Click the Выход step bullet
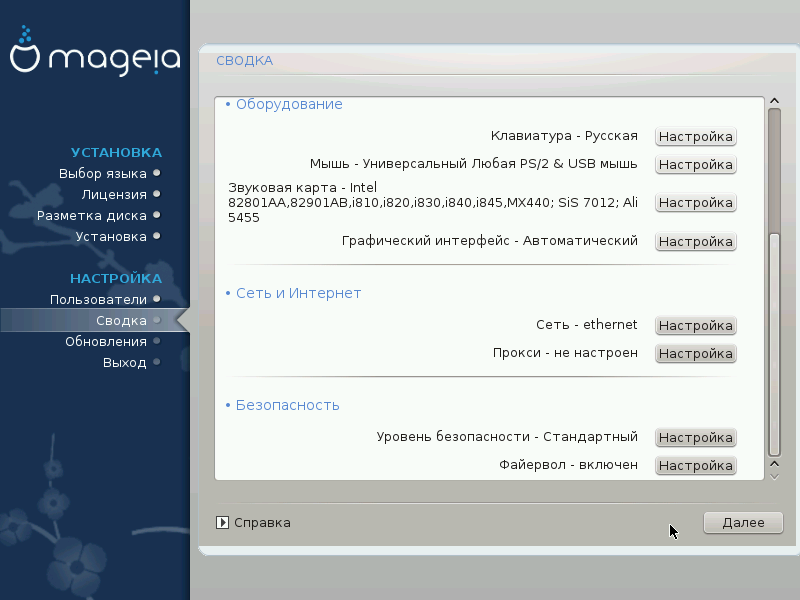800x600 pixels. pyautogui.click(x=156, y=362)
